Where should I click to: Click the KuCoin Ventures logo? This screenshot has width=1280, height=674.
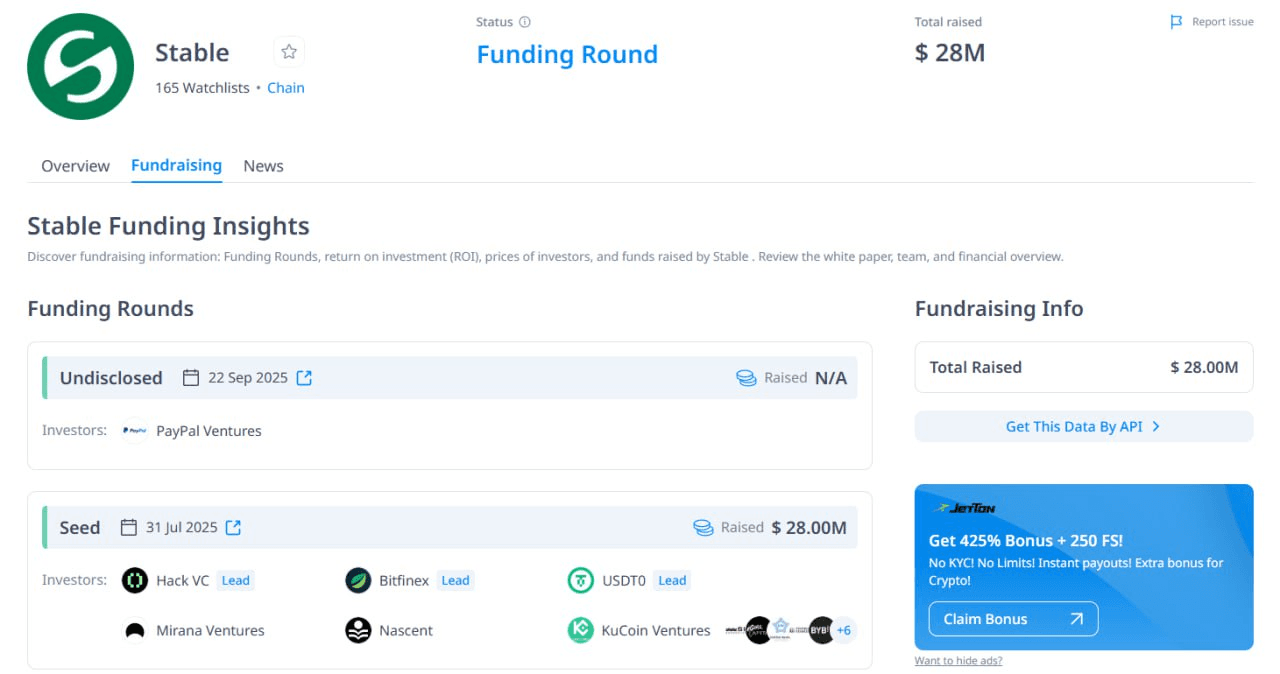click(580, 631)
